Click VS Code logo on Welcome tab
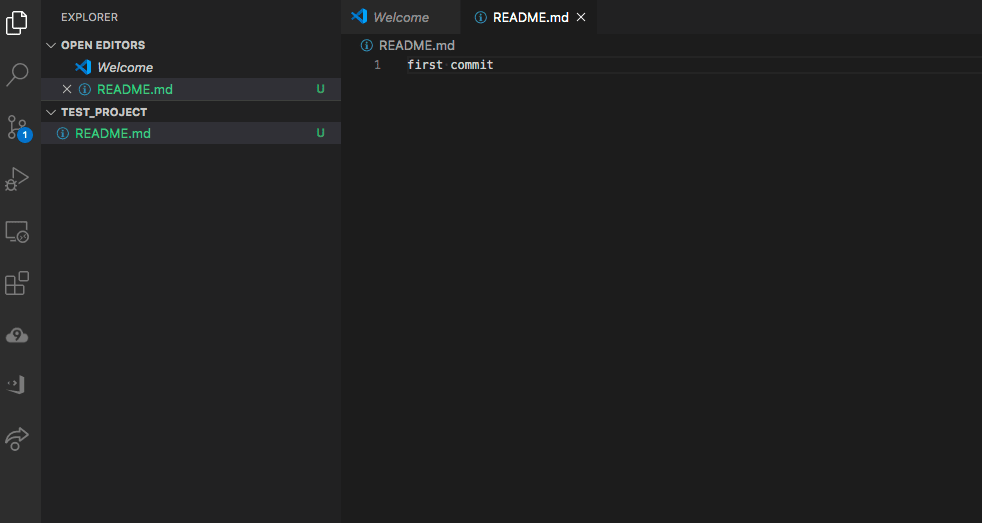 tap(359, 16)
